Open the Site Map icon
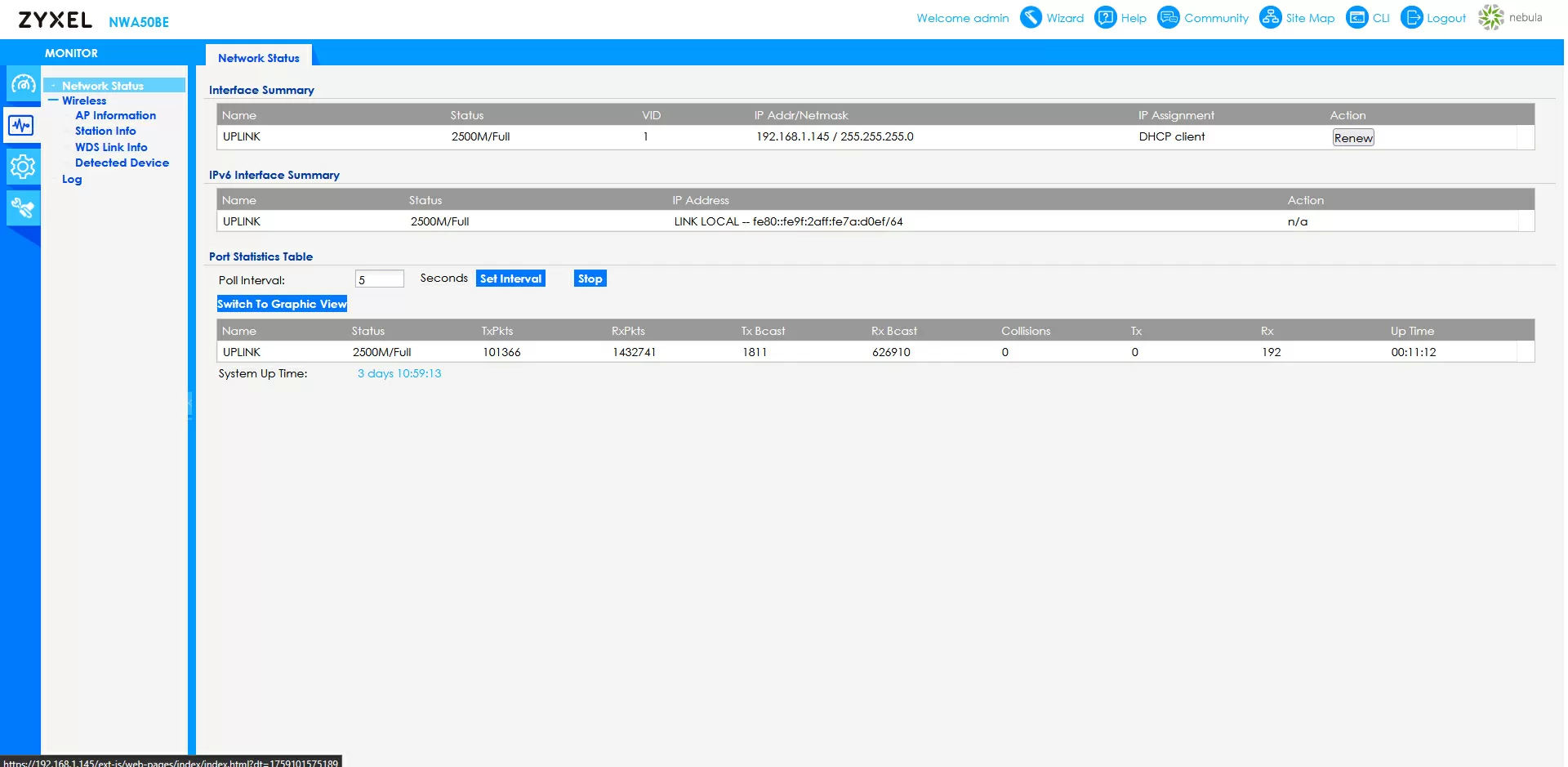 tap(1270, 17)
